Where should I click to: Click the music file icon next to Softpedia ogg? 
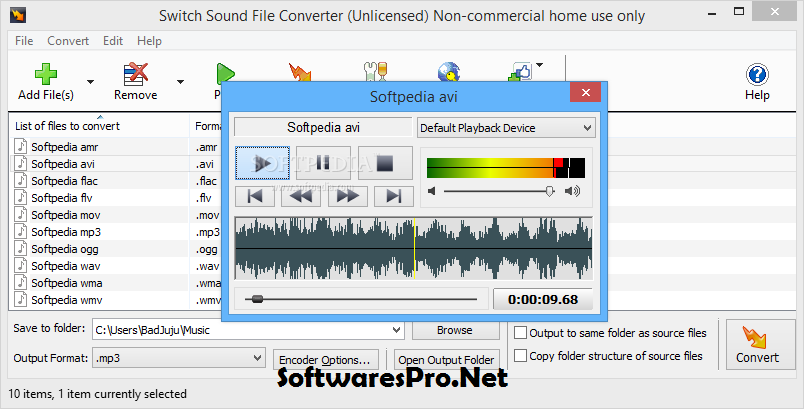pyautogui.click(x=21, y=248)
